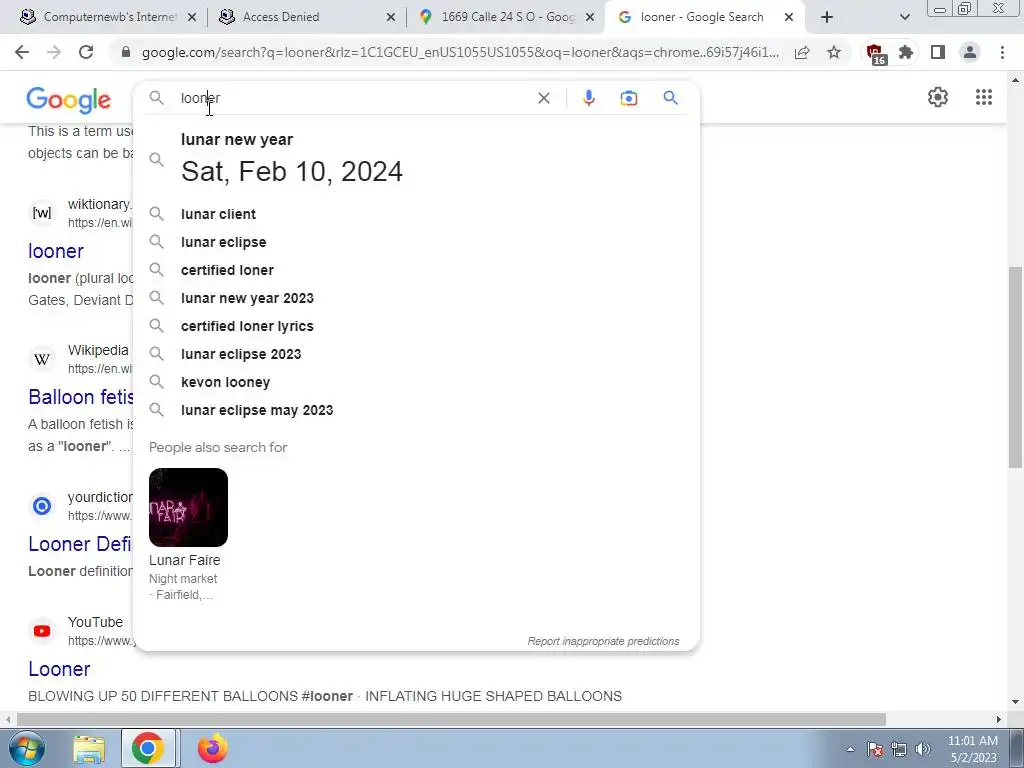This screenshot has width=1024, height=768.
Task: View site information via the padlock icon
Action: coord(126,52)
